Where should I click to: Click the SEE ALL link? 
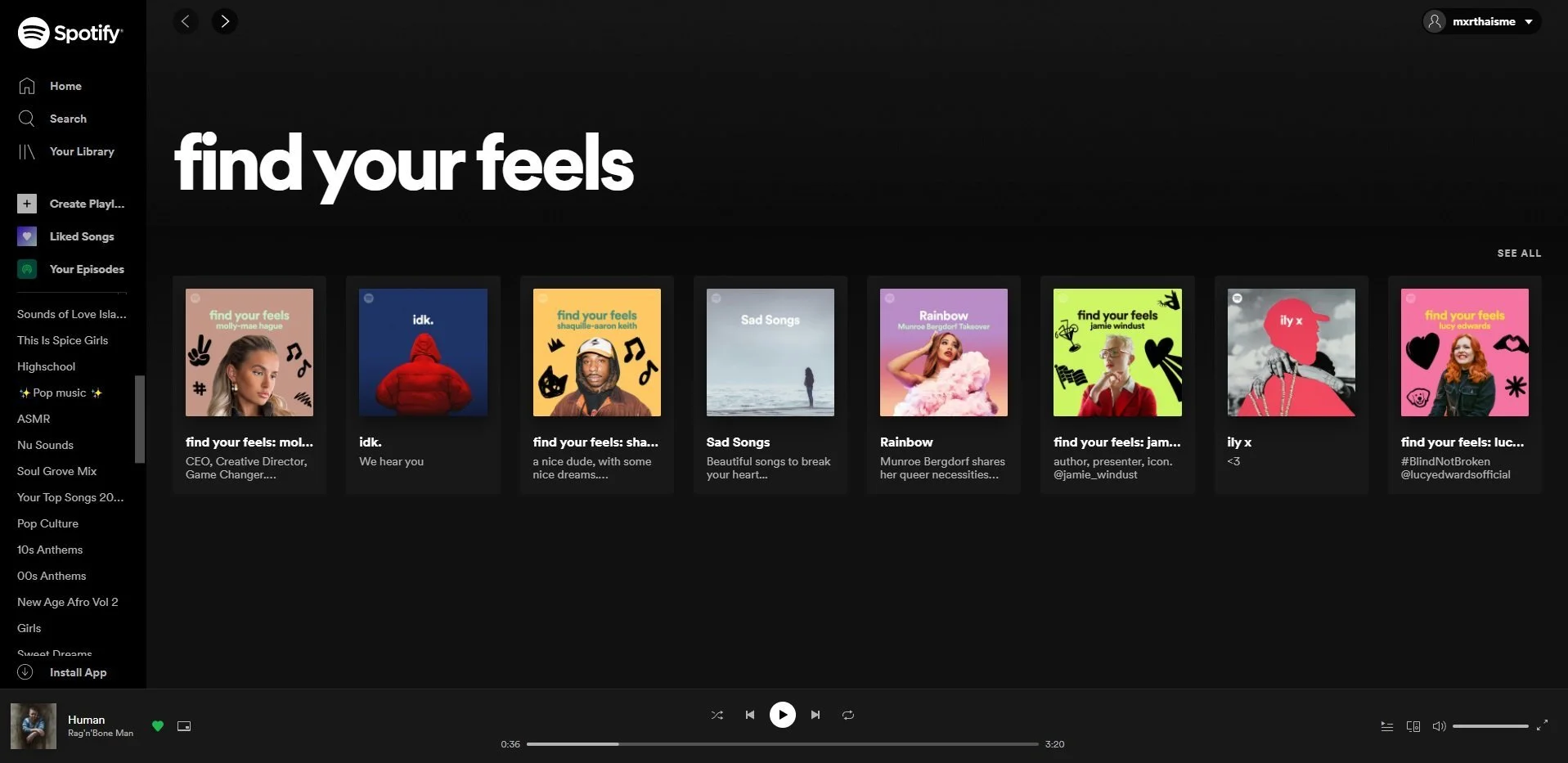point(1519,254)
